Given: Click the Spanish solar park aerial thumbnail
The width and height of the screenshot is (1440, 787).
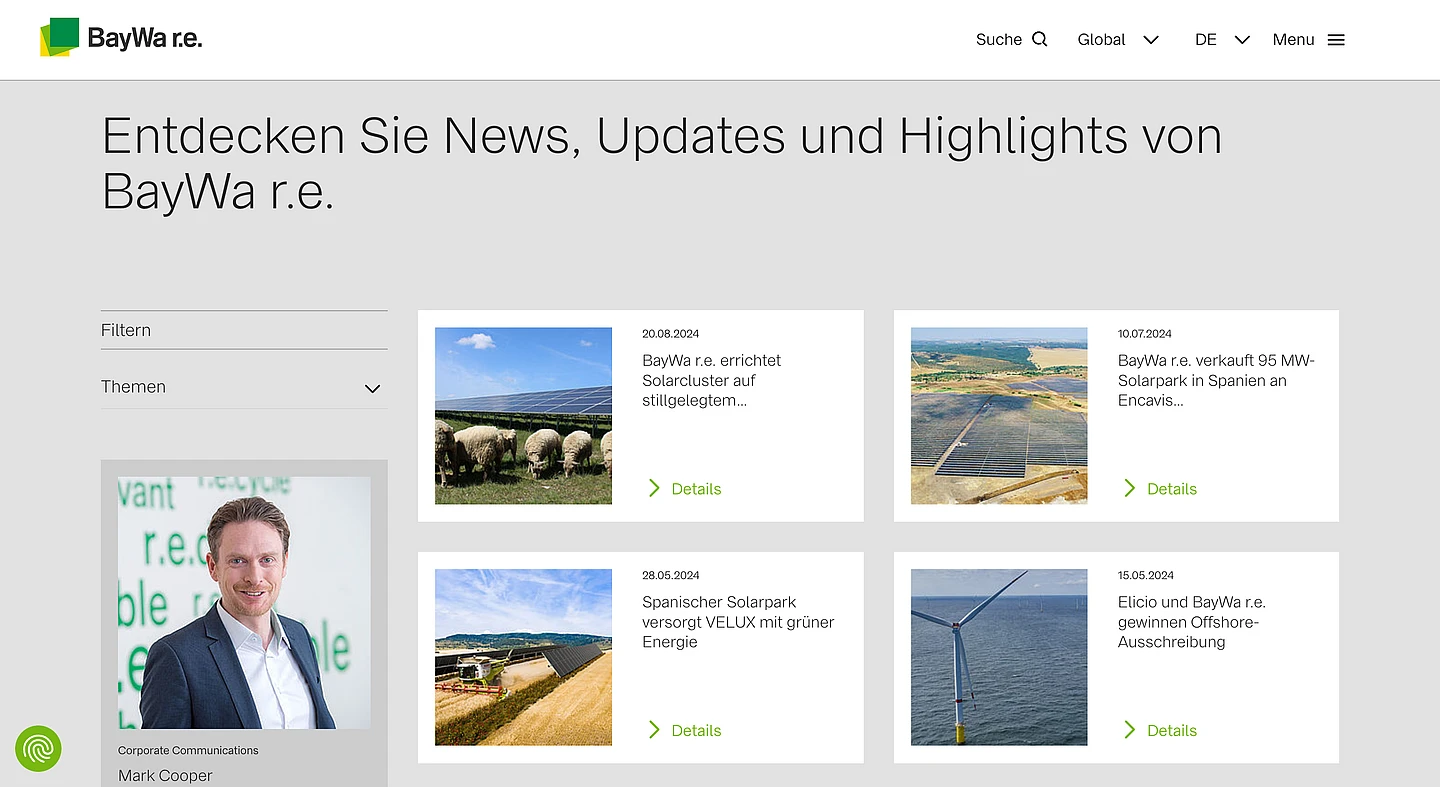Looking at the screenshot, I should click(998, 416).
